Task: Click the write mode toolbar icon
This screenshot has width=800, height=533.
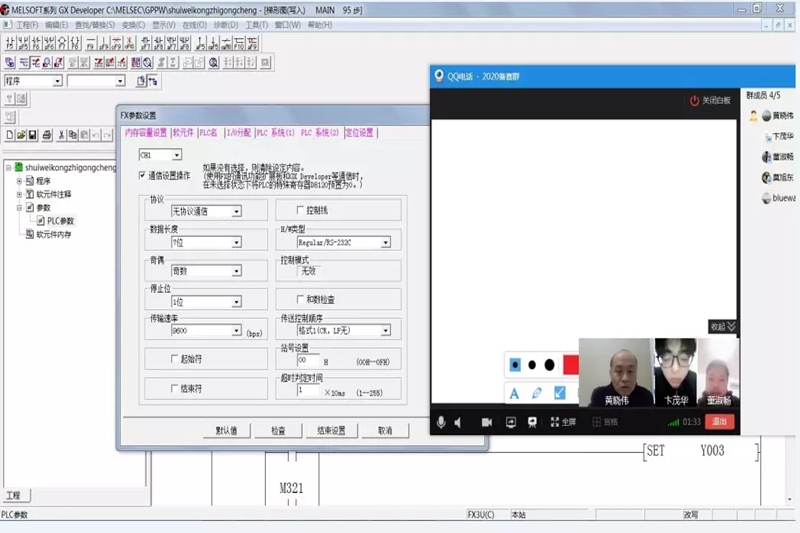Action: (x=35, y=62)
